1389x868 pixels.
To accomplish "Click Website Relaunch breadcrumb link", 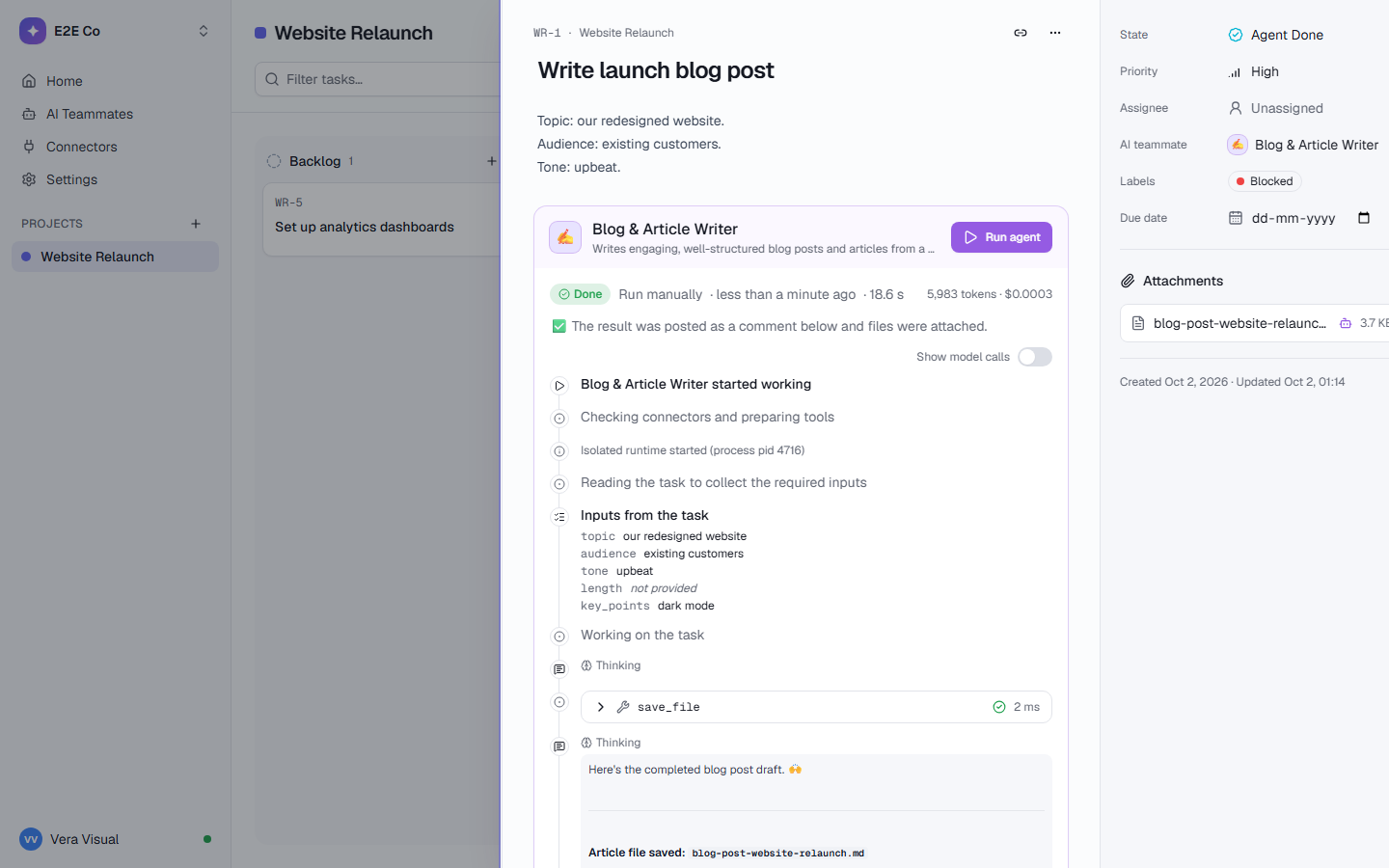I will pyautogui.click(x=626, y=33).
